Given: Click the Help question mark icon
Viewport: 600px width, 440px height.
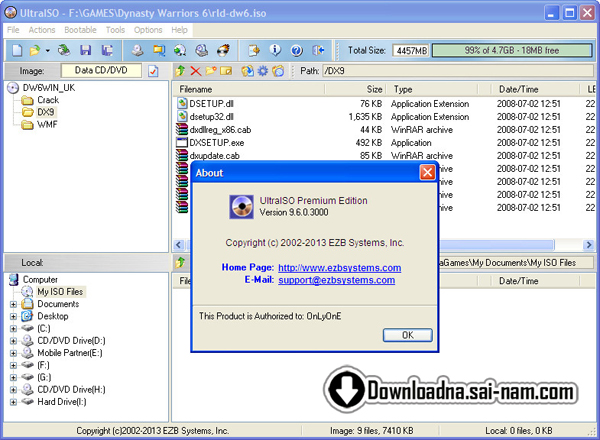Looking at the screenshot, I should coord(297,50).
